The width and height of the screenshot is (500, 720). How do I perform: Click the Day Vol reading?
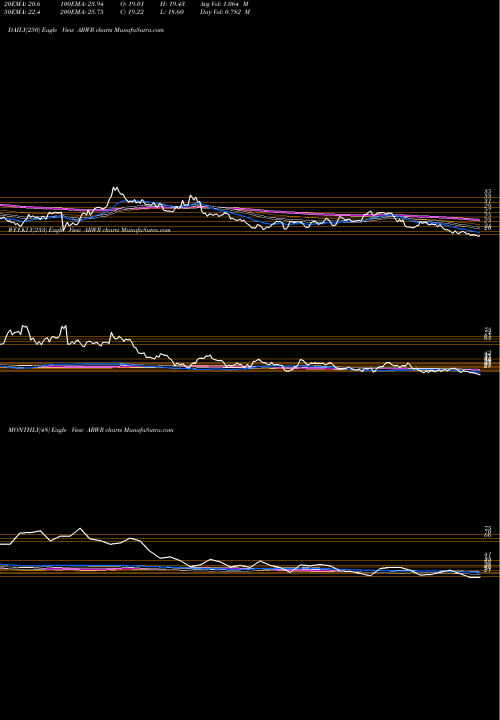225,12
